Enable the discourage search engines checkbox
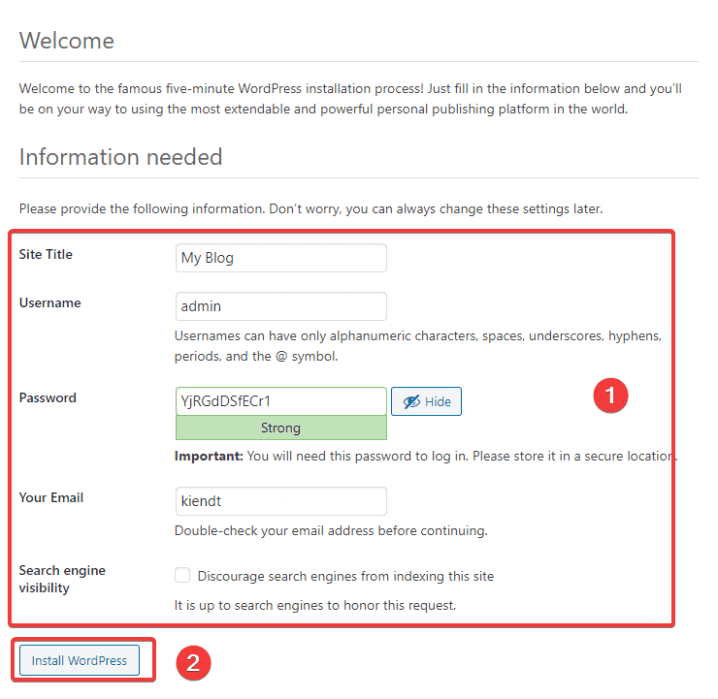 point(182,576)
